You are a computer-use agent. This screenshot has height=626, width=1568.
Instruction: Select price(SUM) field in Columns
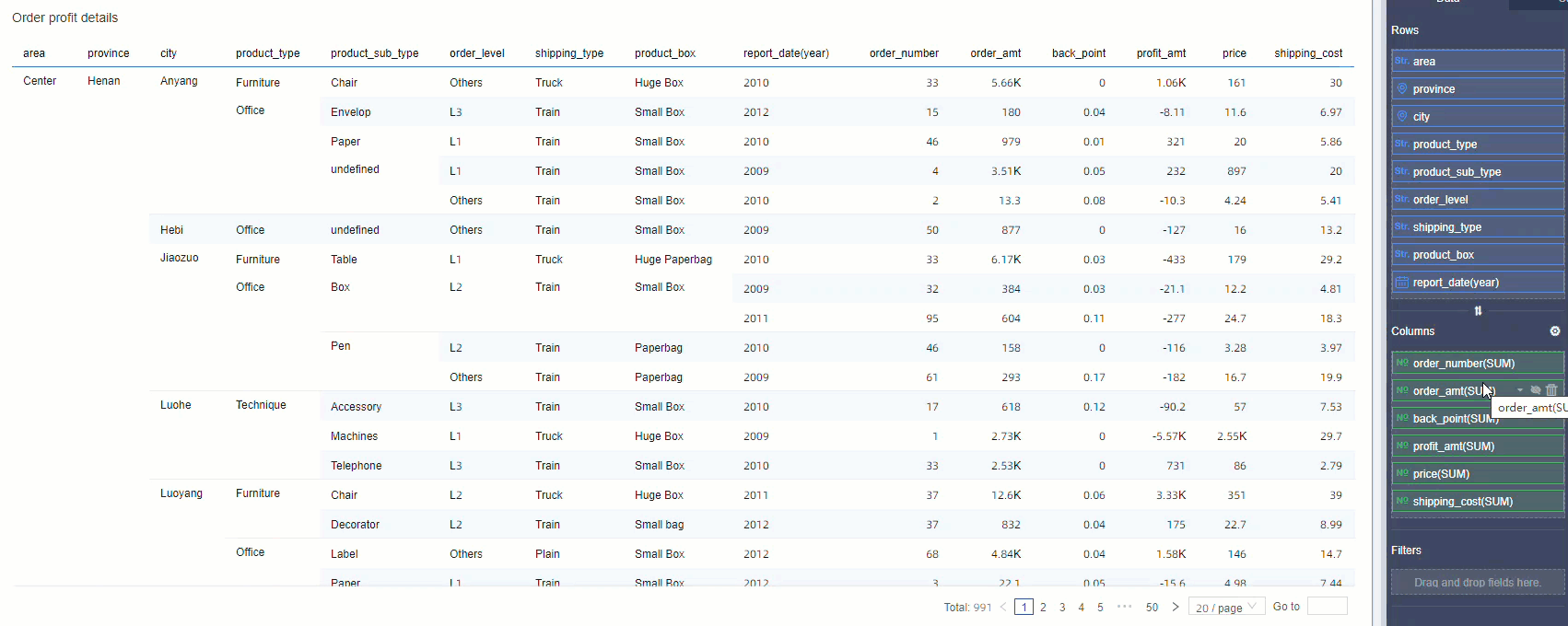pyautogui.click(x=1478, y=474)
